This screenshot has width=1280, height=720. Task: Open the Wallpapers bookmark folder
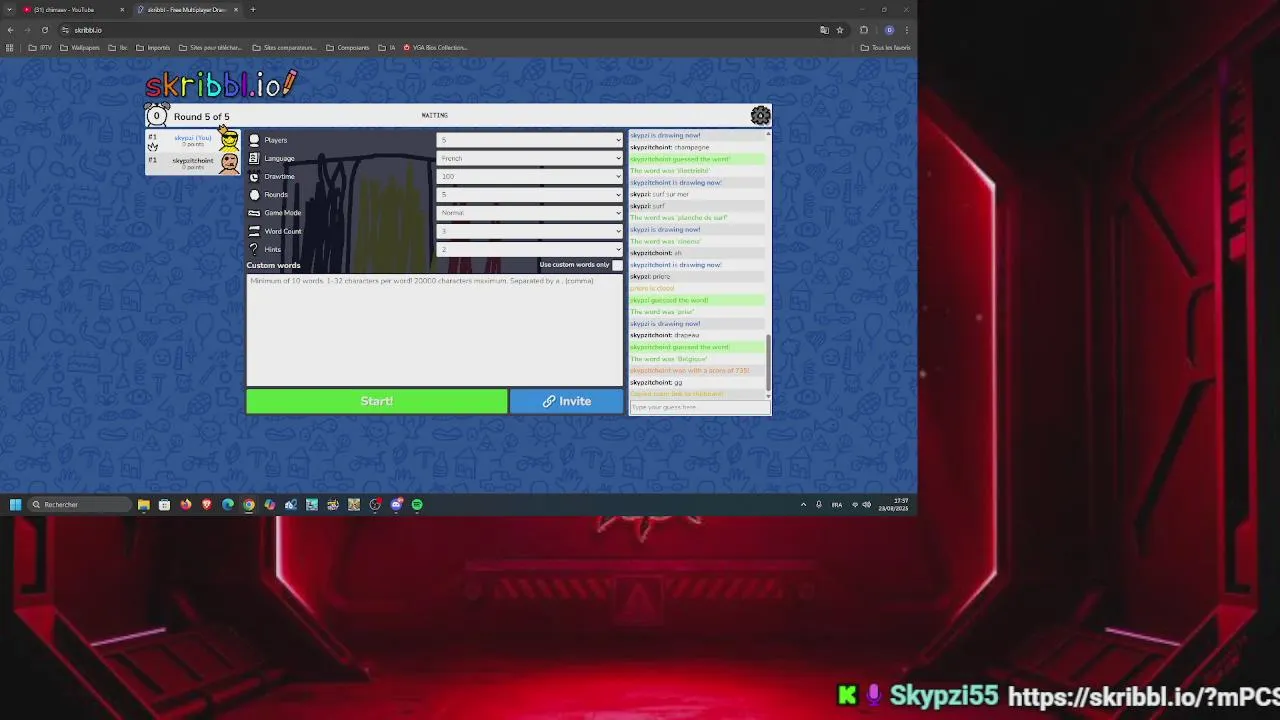(80, 47)
